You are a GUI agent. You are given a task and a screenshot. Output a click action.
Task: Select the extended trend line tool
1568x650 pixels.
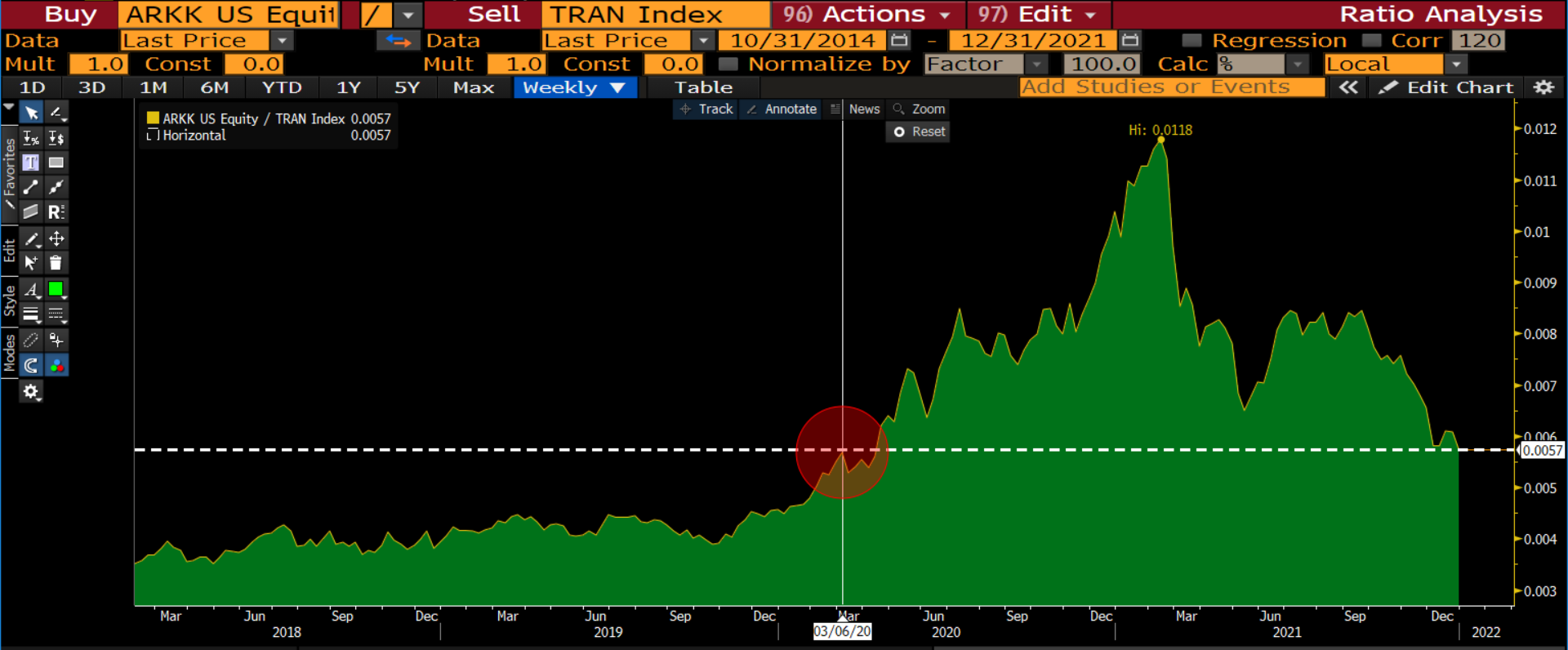tap(56, 187)
